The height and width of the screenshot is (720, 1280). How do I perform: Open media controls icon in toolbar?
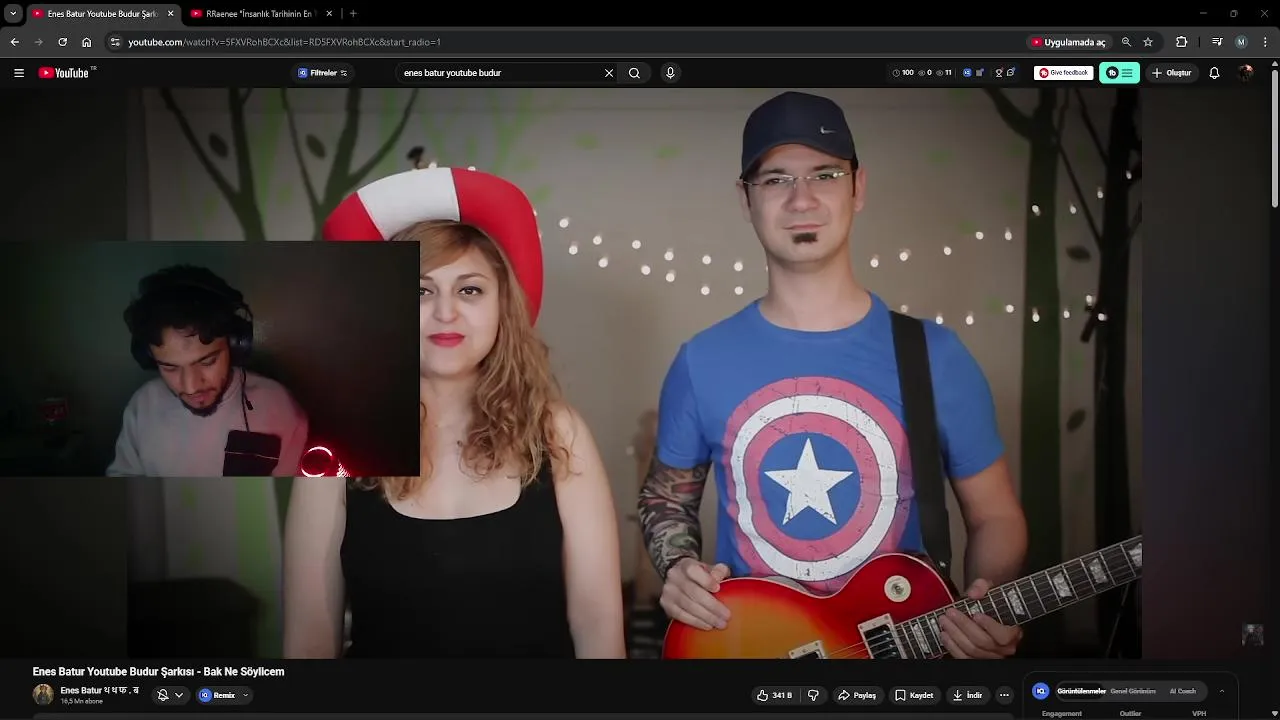click(x=1216, y=42)
